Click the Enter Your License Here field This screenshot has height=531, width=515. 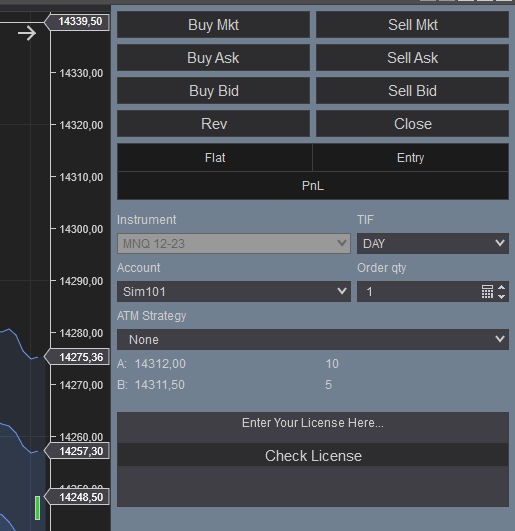(313, 423)
